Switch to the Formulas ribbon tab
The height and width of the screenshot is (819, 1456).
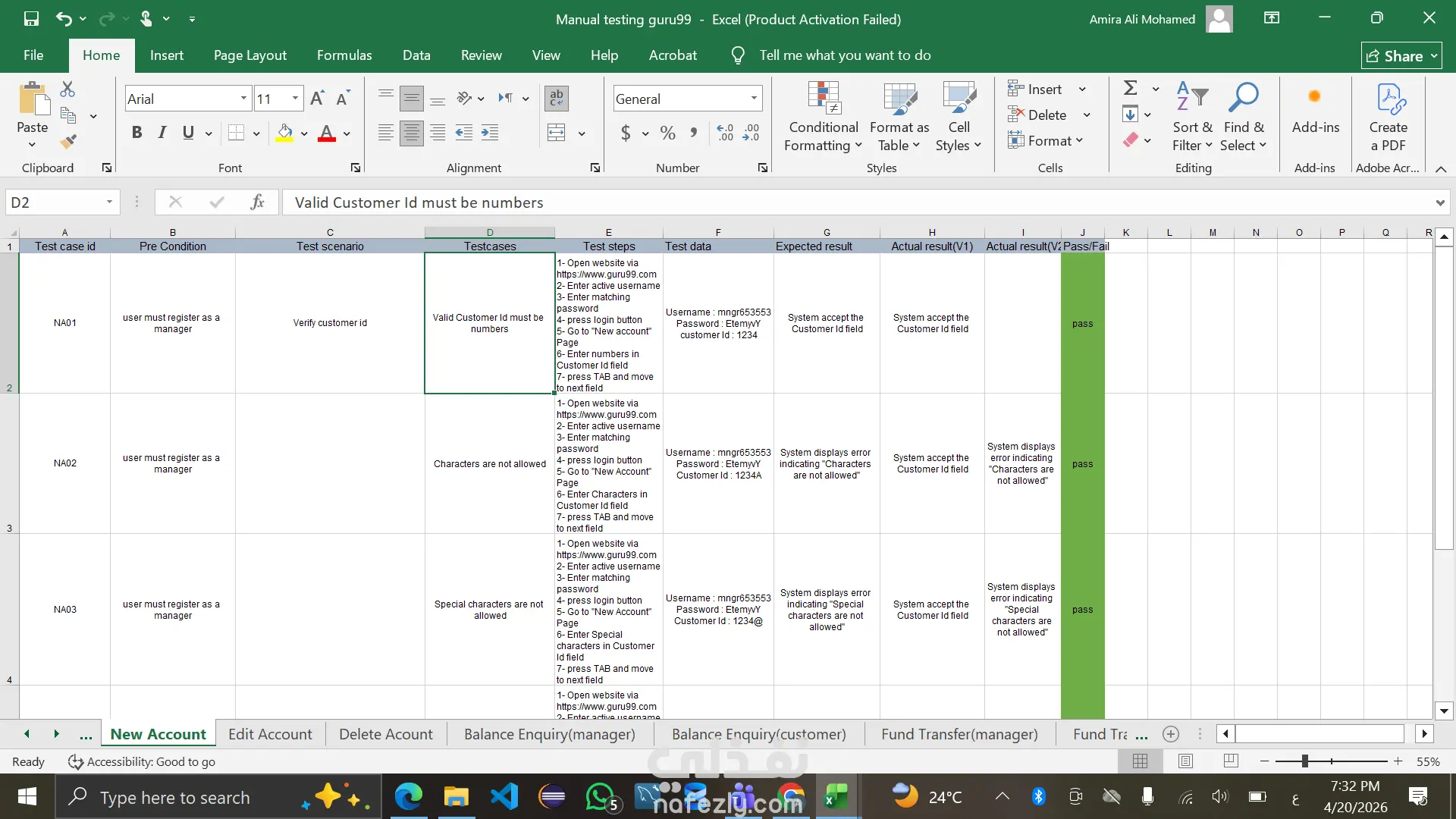[x=344, y=55]
